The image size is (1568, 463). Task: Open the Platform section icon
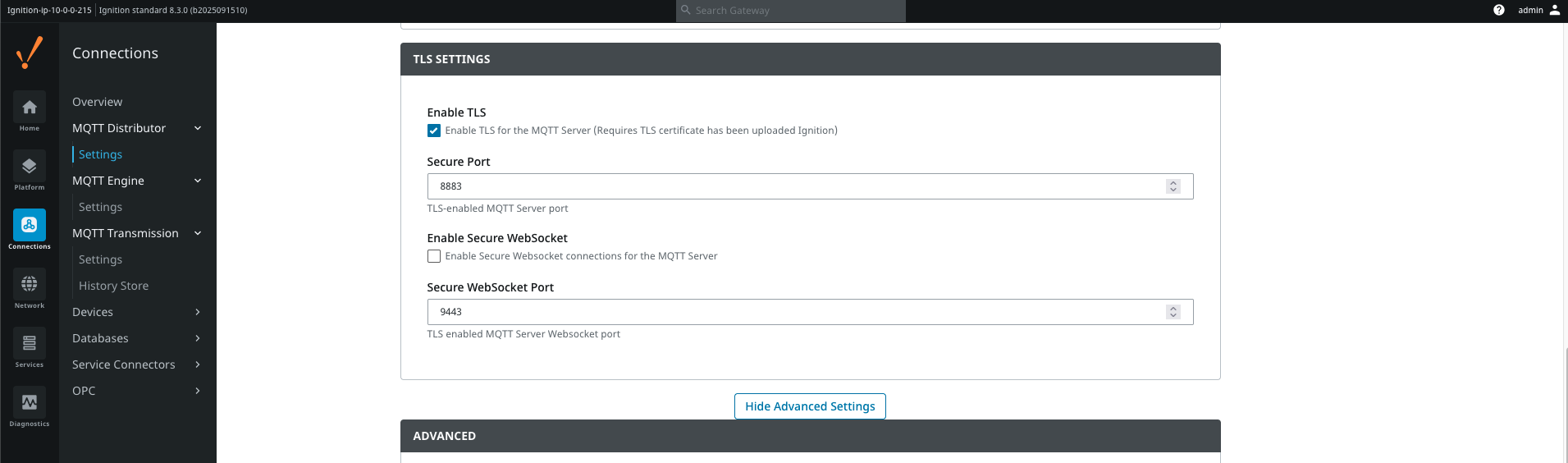tap(30, 167)
